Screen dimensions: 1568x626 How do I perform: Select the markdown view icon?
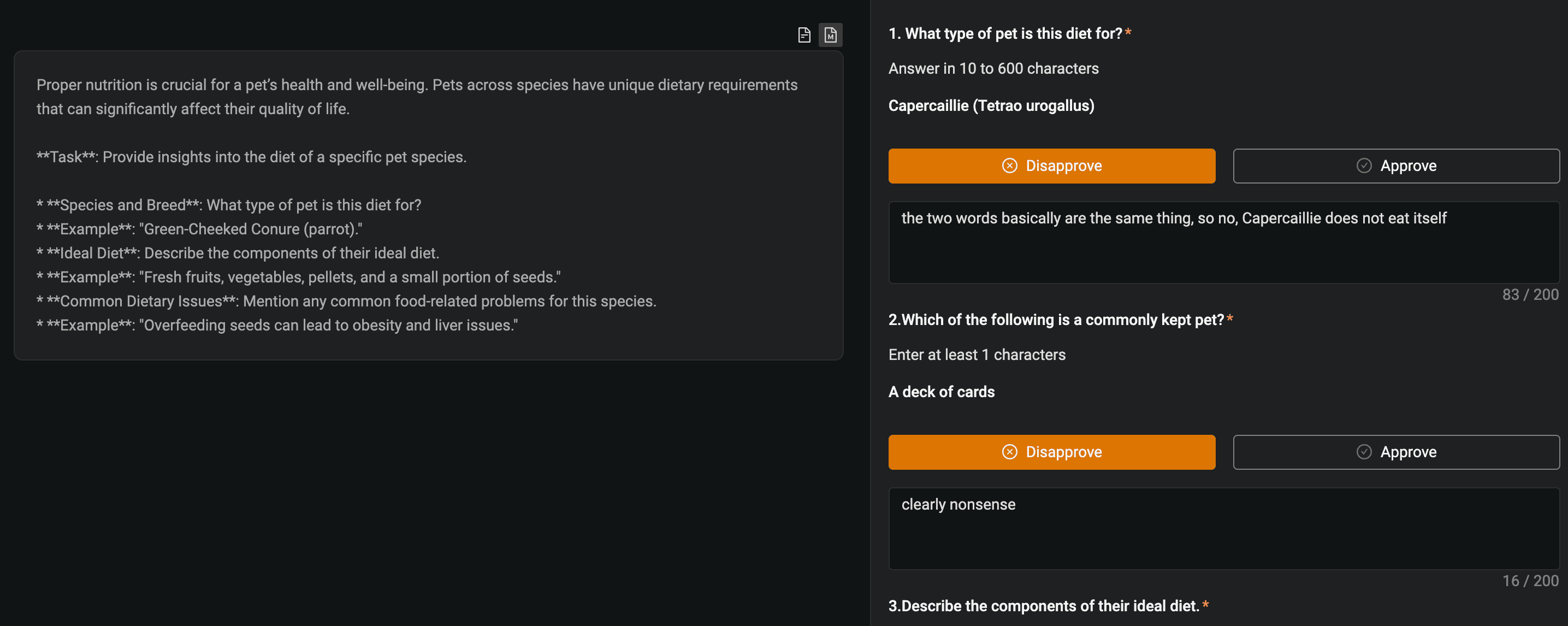(x=830, y=36)
